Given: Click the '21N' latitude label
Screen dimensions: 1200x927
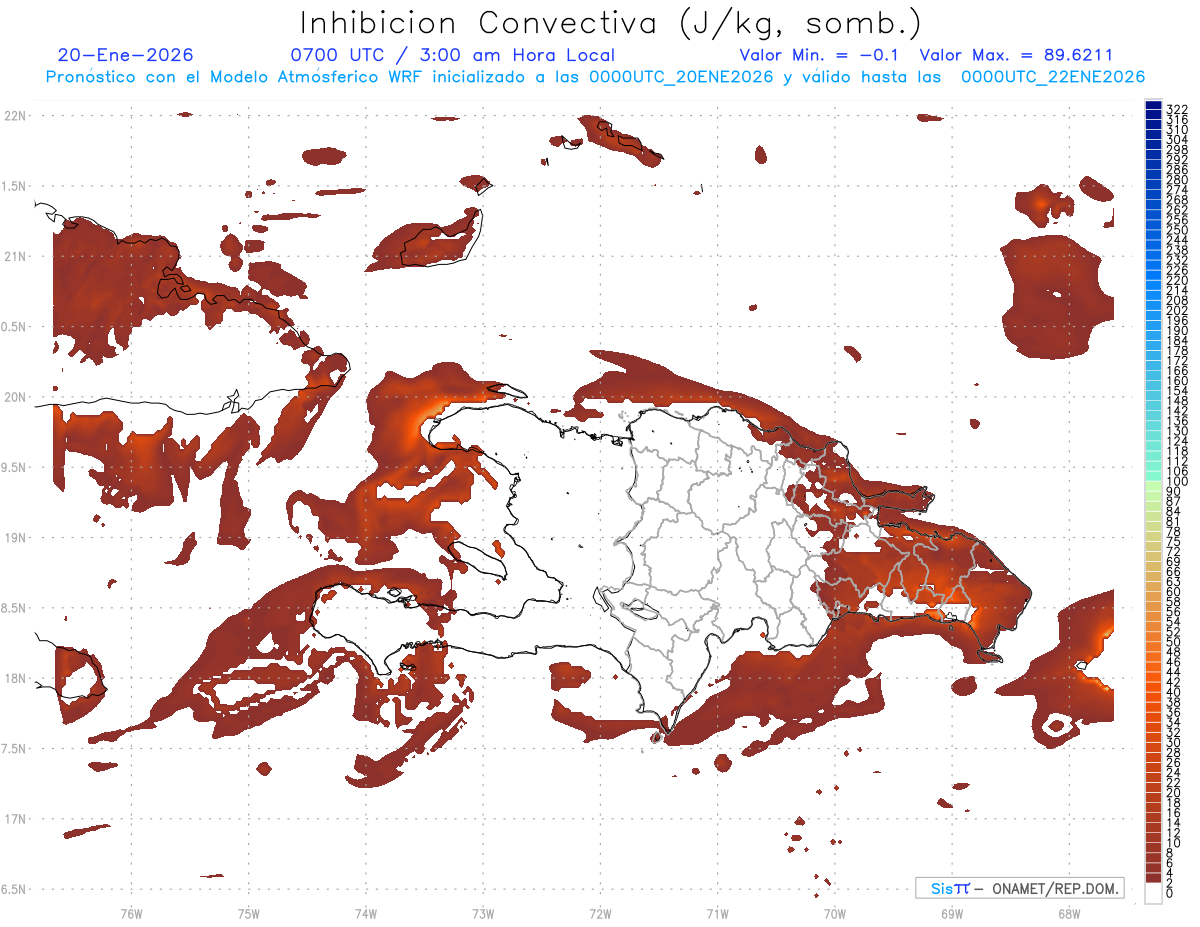Looking at the screenshot, I should tap(15, 256).
